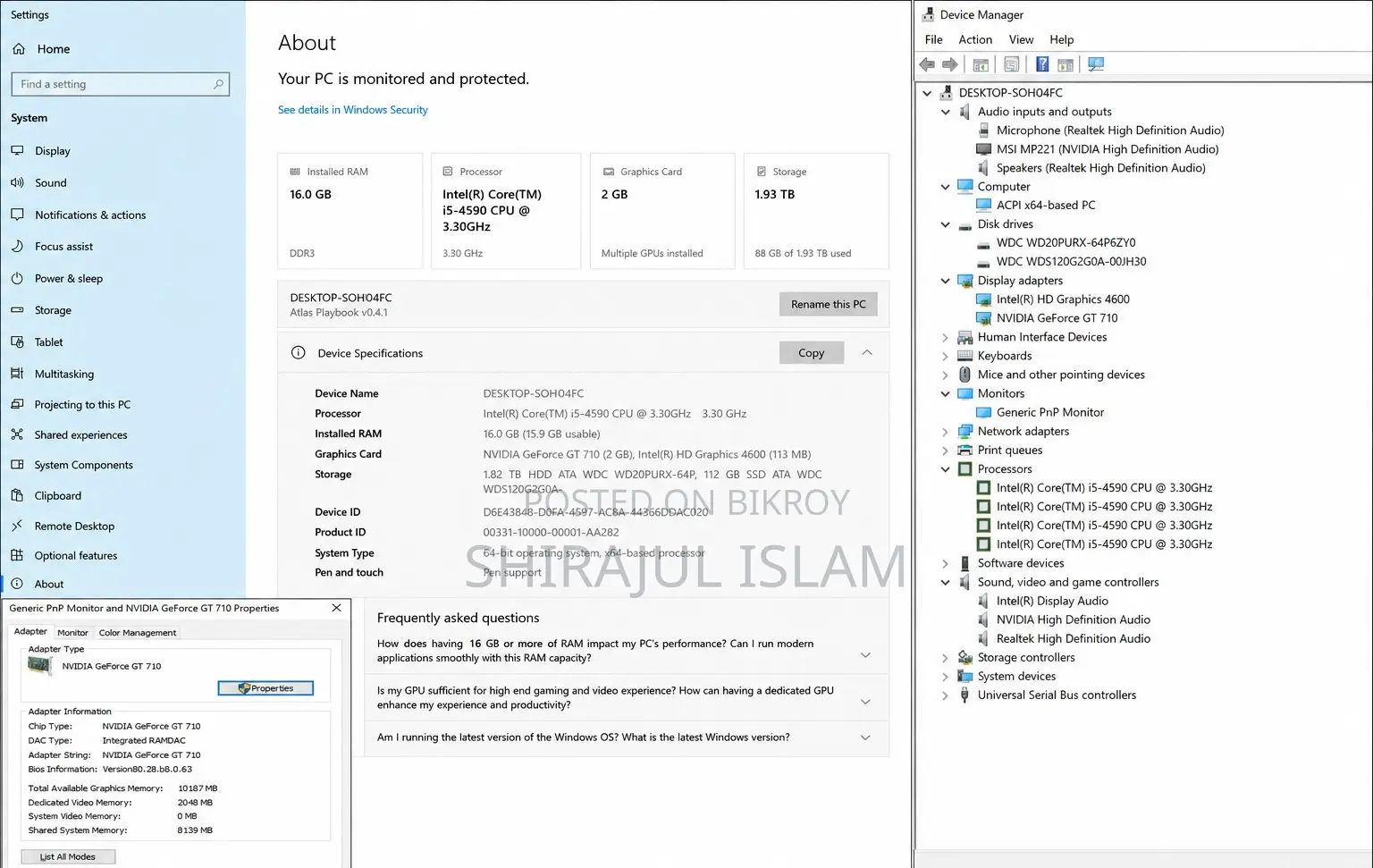This screenshot has width=1373, height=868.
Task: Select WDC WD20PURX-64P6ZY0 disk drive
Action: point(1066,243)
